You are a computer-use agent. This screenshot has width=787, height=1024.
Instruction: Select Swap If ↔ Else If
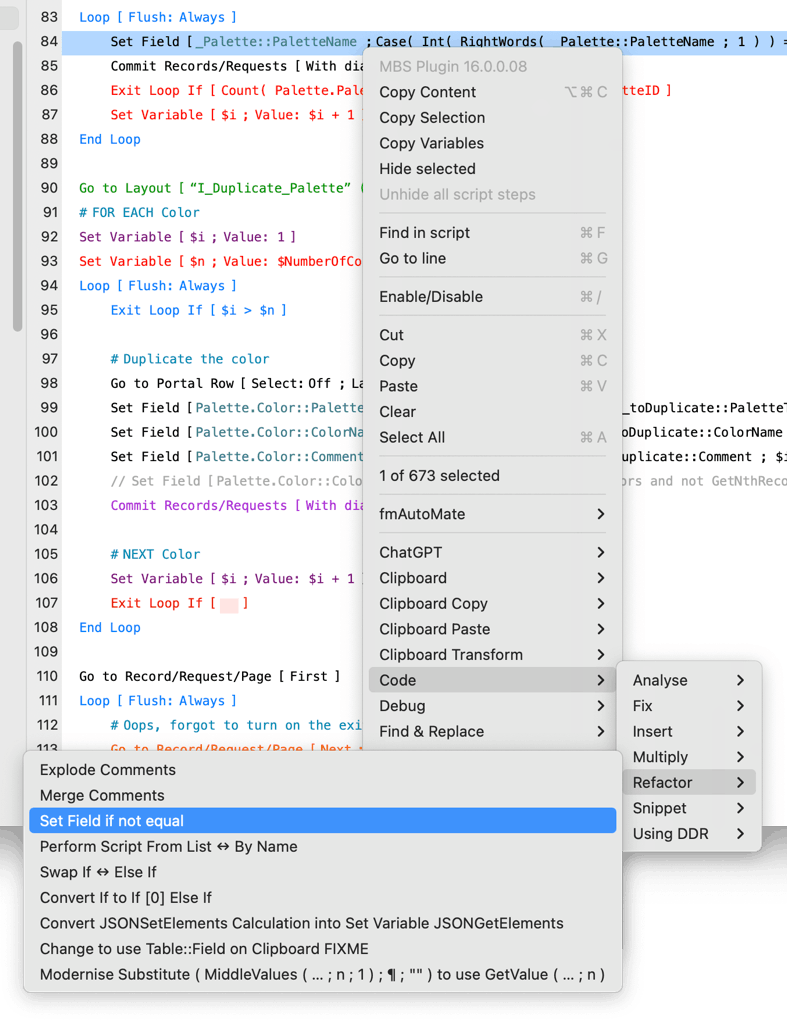(323, 872)
